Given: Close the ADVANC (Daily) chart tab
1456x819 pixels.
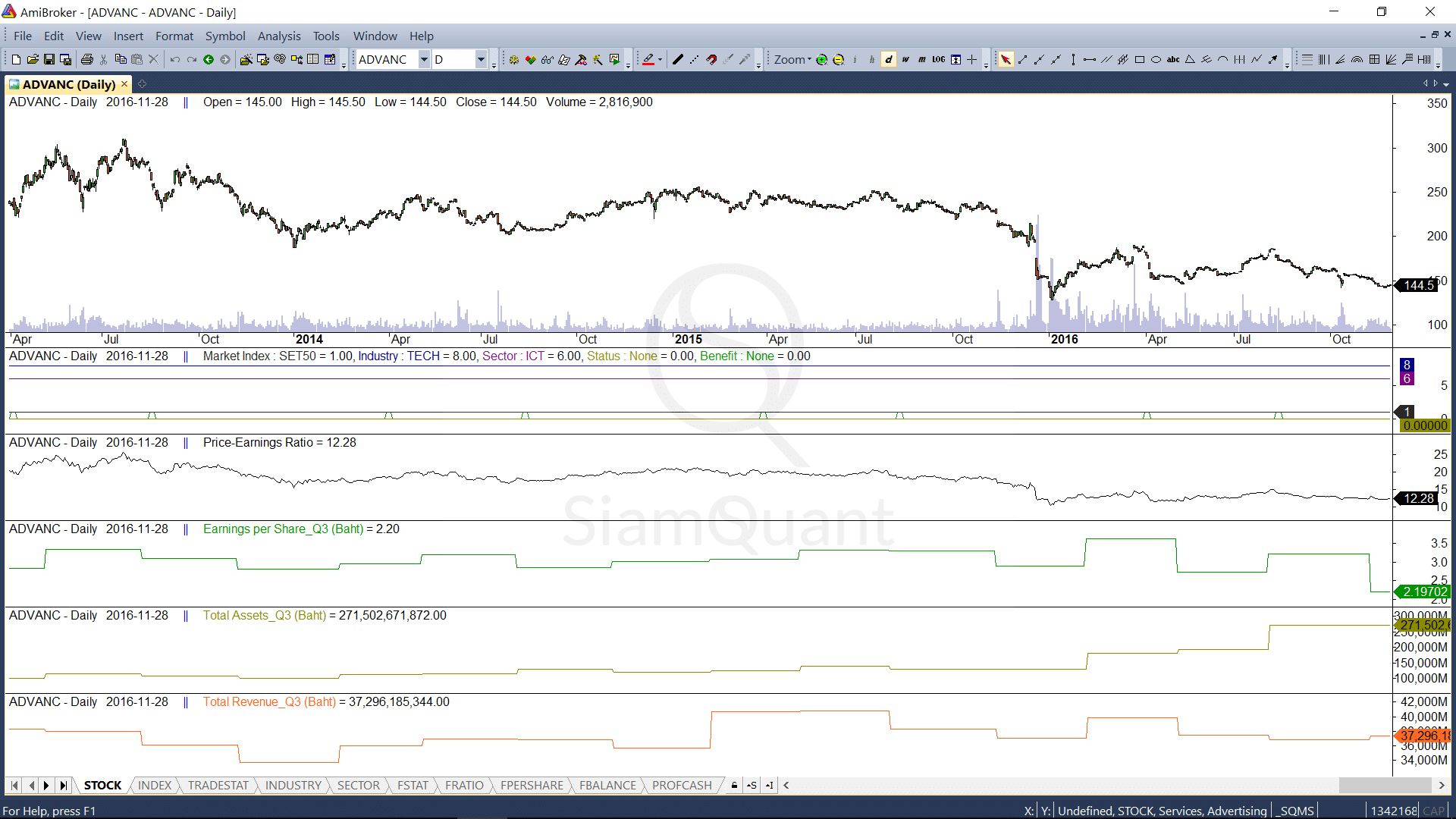Looking at the screenshot, I should (124, 84).
